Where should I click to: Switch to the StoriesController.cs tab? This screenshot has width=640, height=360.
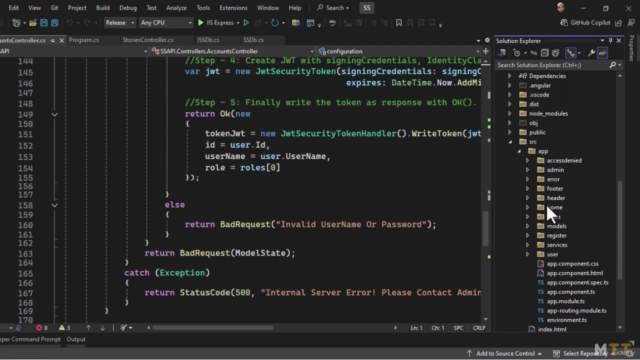click(x=148, y=40)
